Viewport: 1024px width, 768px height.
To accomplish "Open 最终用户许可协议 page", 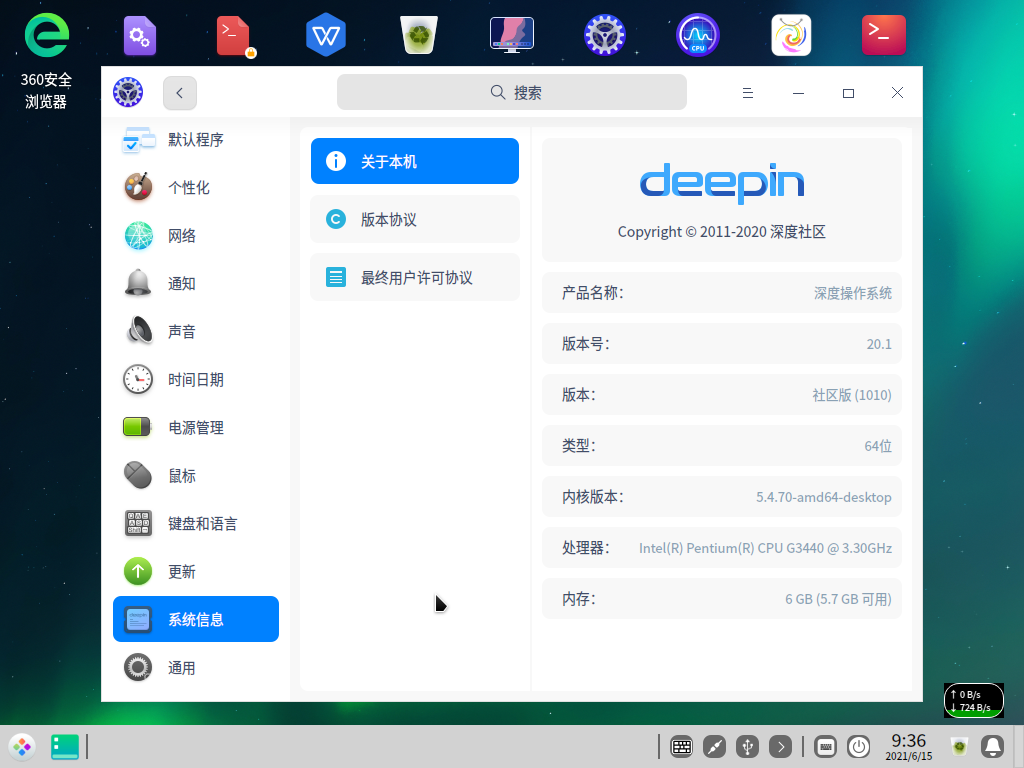I will coord(414,278).
